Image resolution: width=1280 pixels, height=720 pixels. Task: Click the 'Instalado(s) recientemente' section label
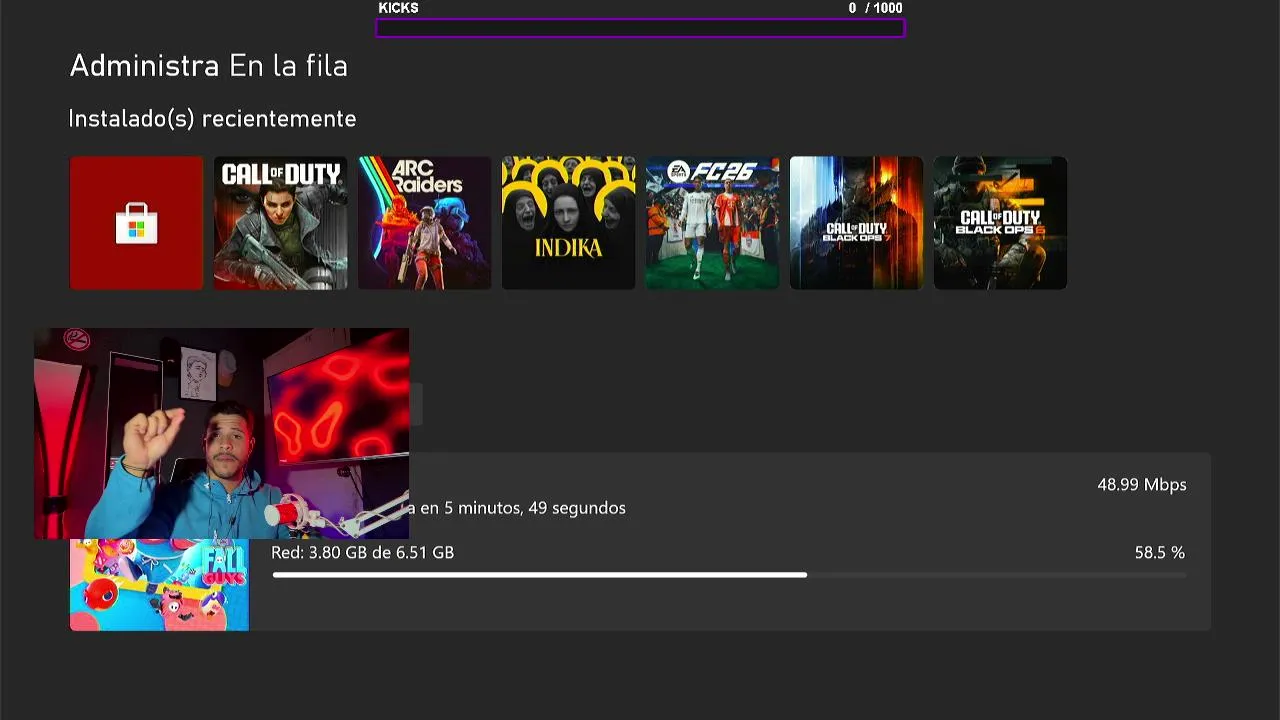click(x=212, y=119)
